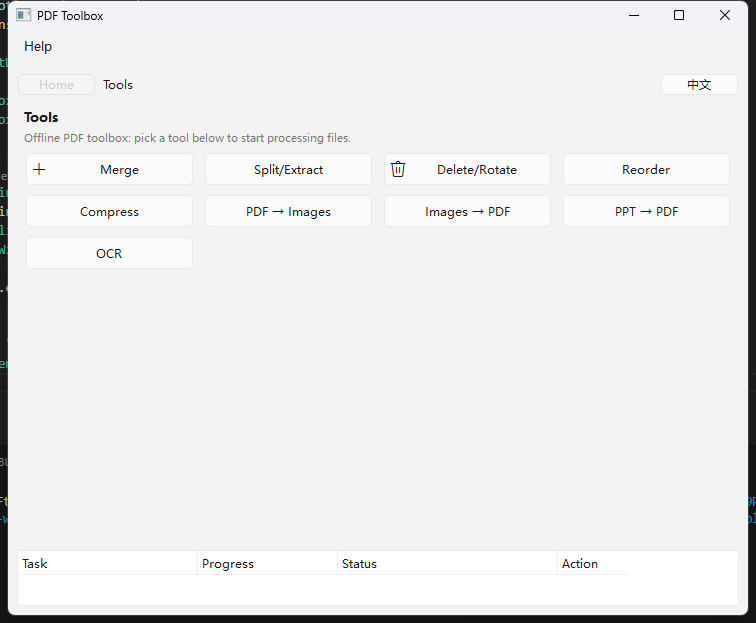Click the Action column header
Screen dimensions: 756x623
(593, 563)
